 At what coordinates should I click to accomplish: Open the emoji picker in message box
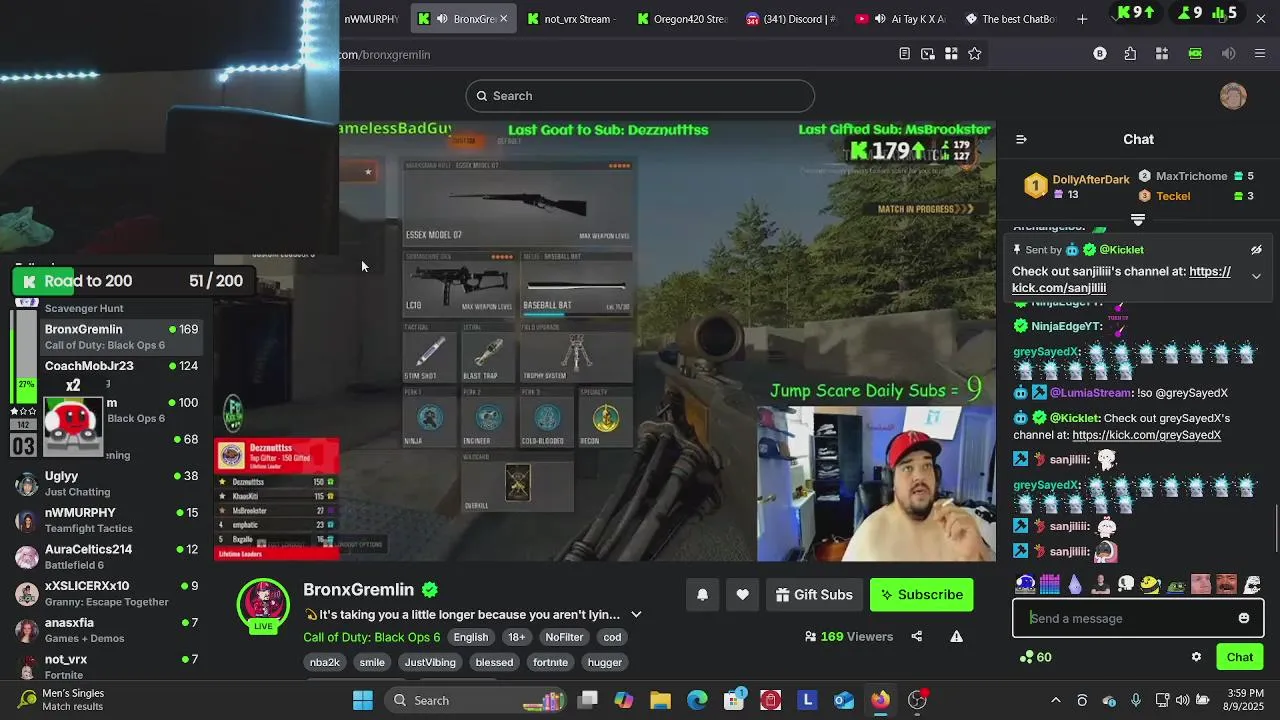pyautogui.click(x=1244, y=618)
